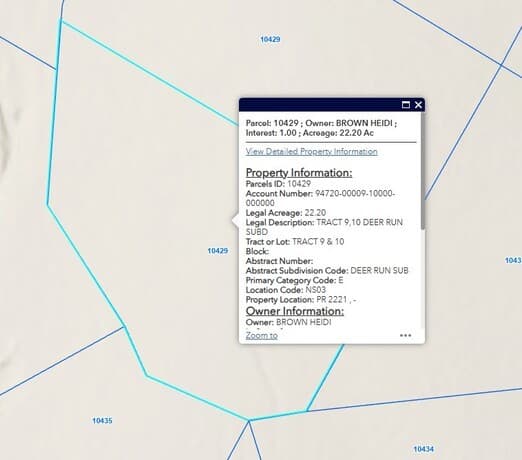This screenshot has height=460, width=522.
Task: Click the Interest: 1.00 ; Acreage: 22.20 Ac text
Action: [310, 133]
